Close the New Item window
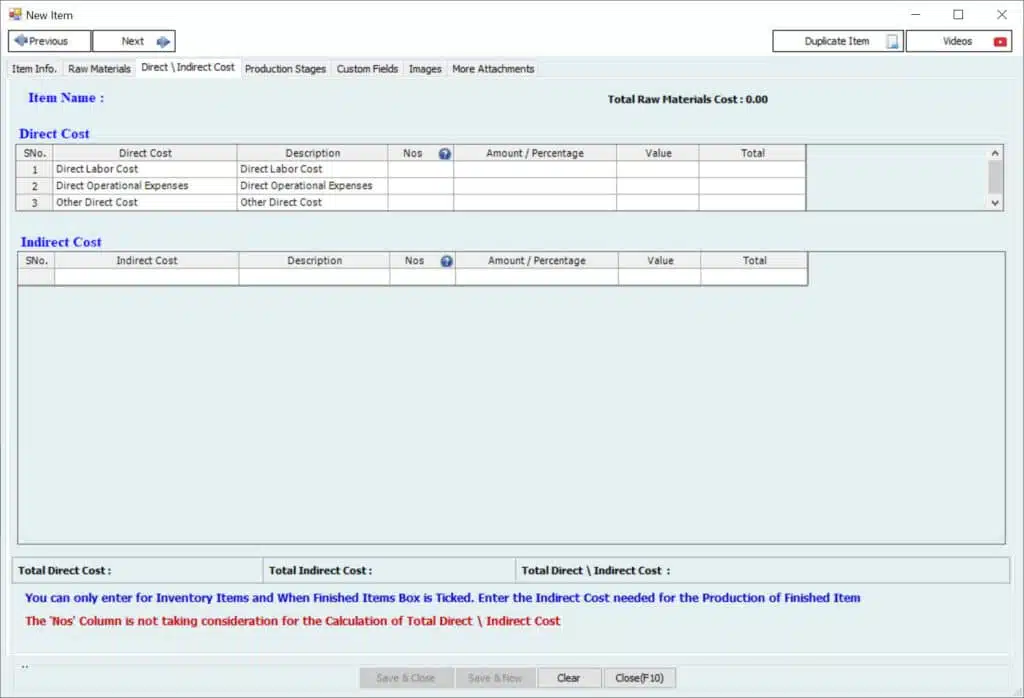The height and width of the screenshot is (698, 1024). pyautogui.click(x=1002, y=14)
